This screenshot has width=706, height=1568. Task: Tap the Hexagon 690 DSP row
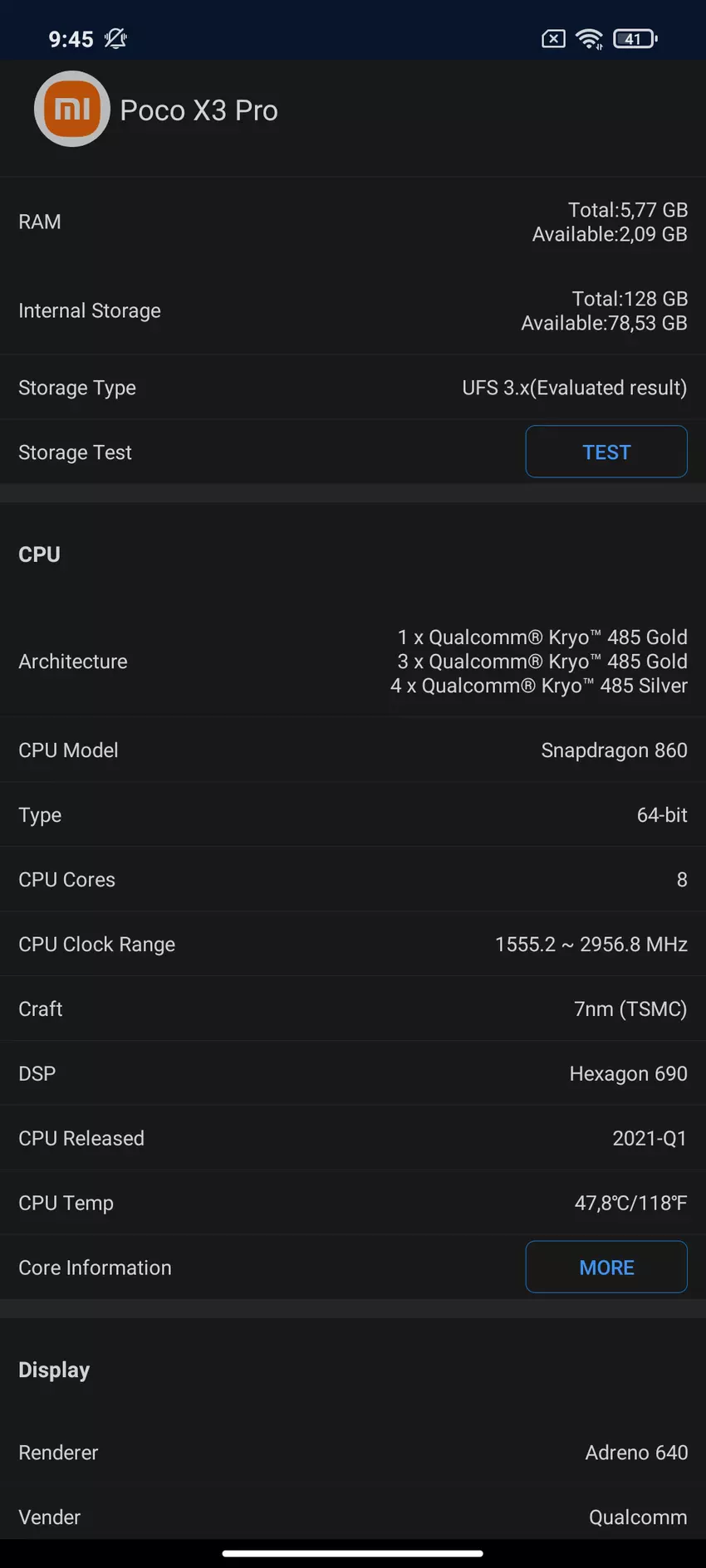pyautogui.click(x=353, y=1074)
